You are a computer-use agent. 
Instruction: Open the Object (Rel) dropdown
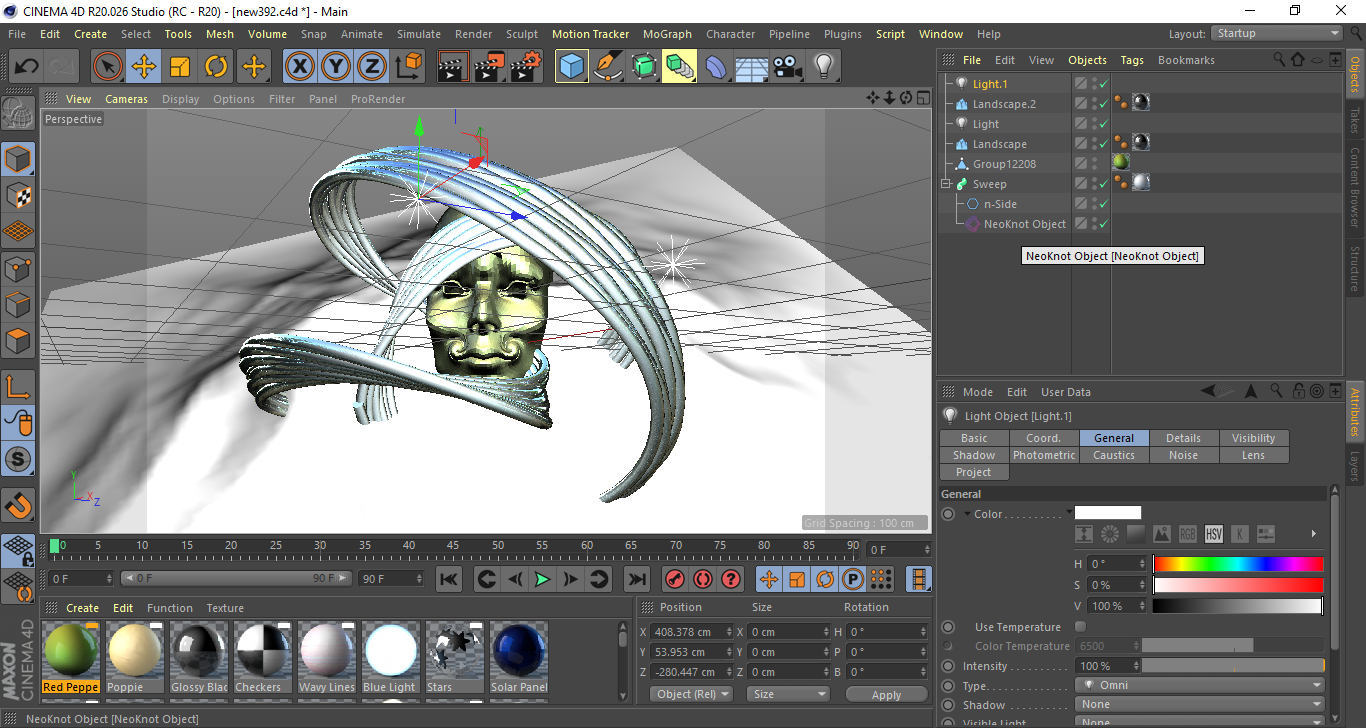point(691,694)
